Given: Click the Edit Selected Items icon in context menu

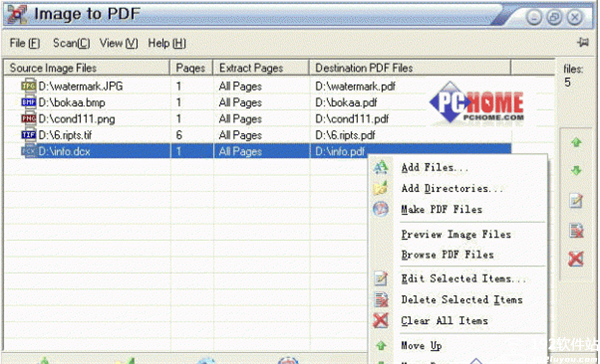Looking at the screenshot, I should click(x=381, y=279).
